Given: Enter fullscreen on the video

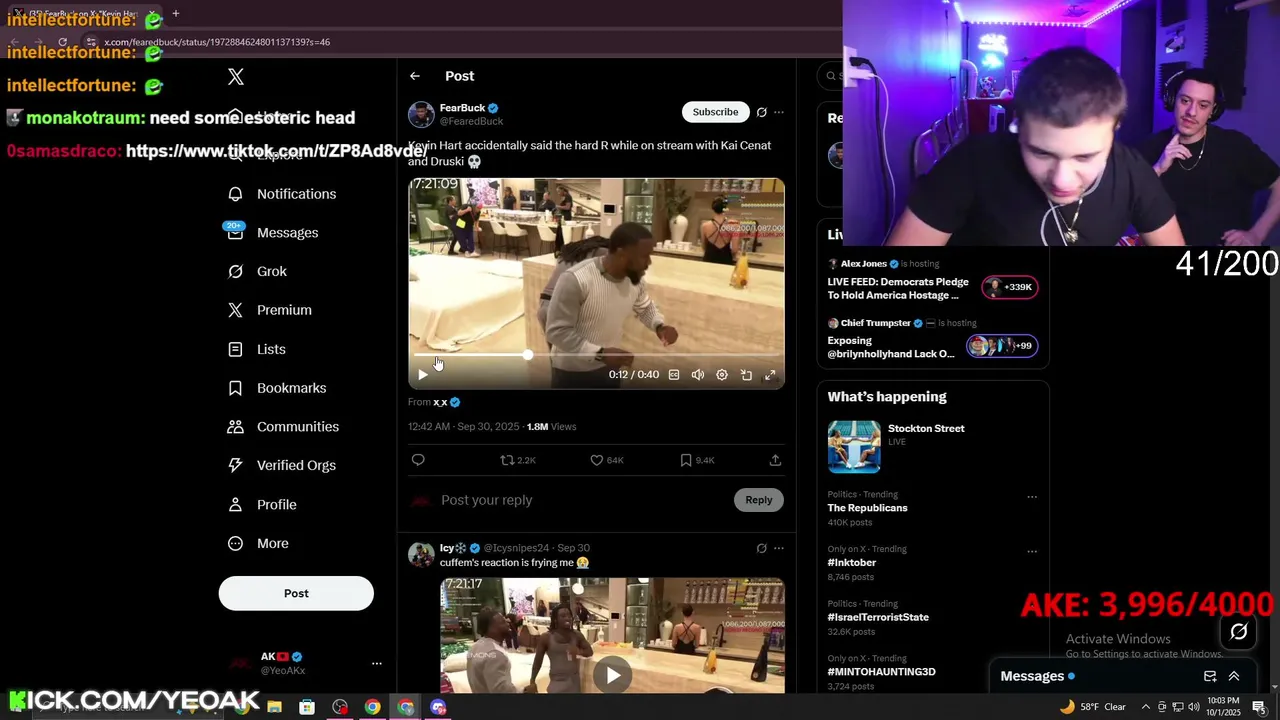Looking at the screenshot, I should [770, 375].
